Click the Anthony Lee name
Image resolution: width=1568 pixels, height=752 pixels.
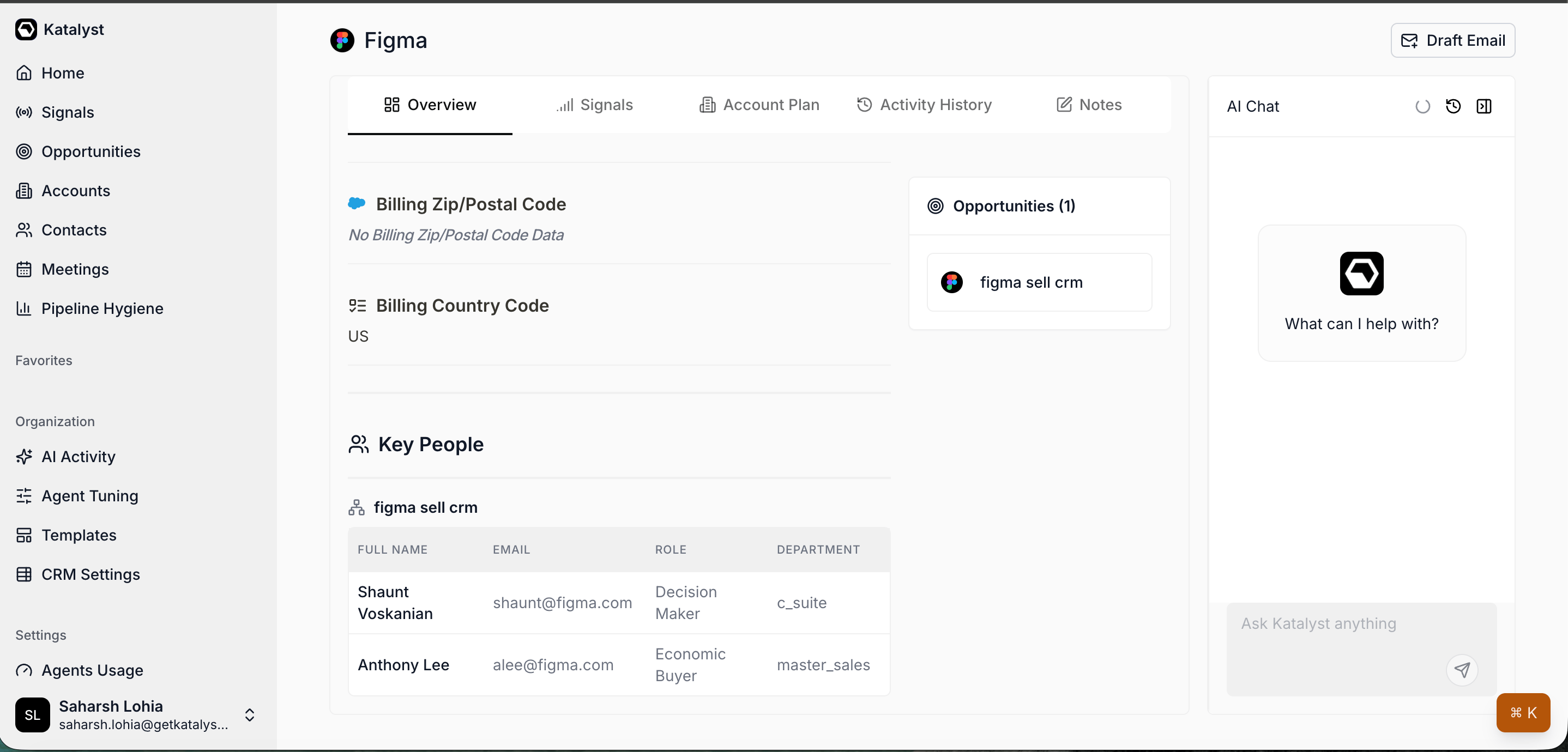coord(403,665)
